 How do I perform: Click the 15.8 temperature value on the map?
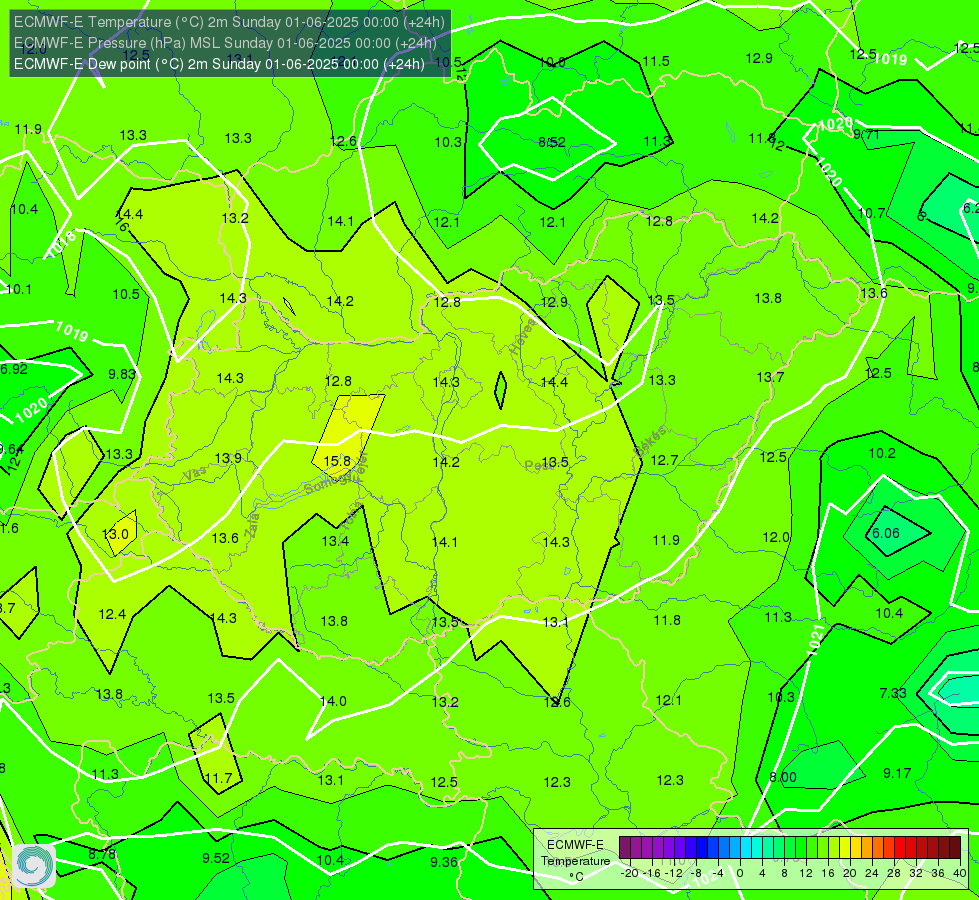point(337,461)
